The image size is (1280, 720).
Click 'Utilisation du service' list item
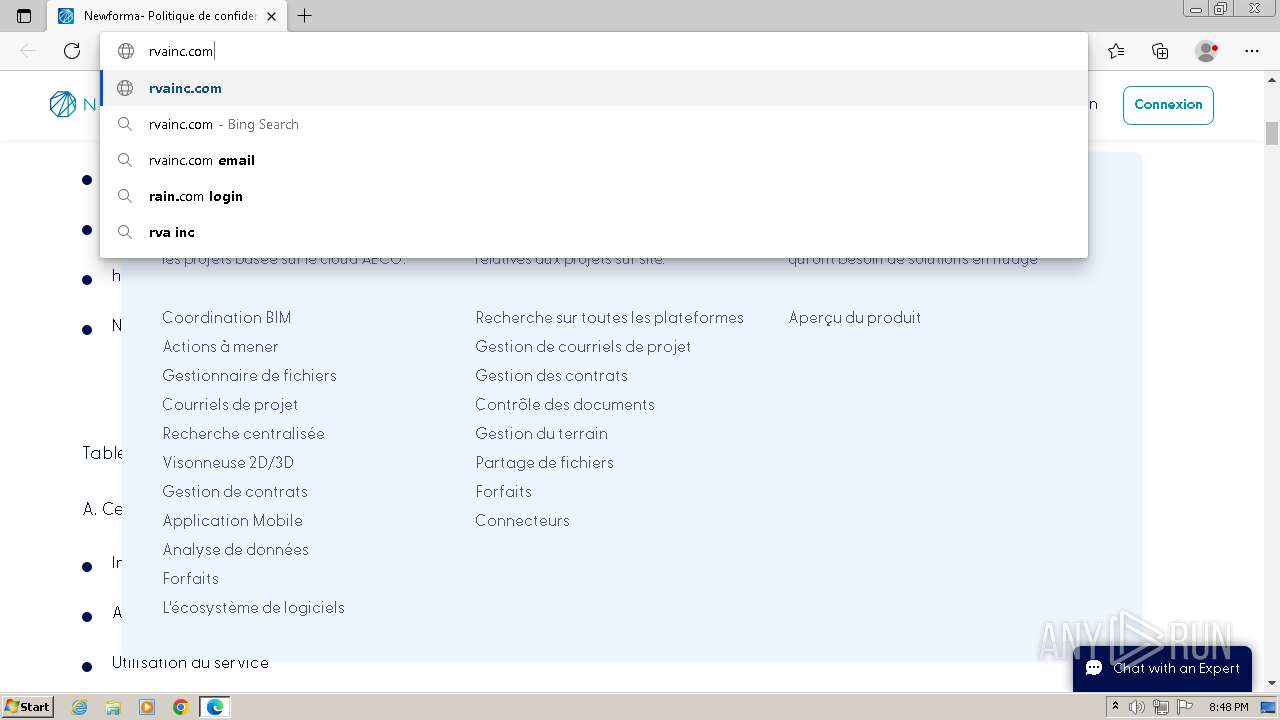[190, 662]
